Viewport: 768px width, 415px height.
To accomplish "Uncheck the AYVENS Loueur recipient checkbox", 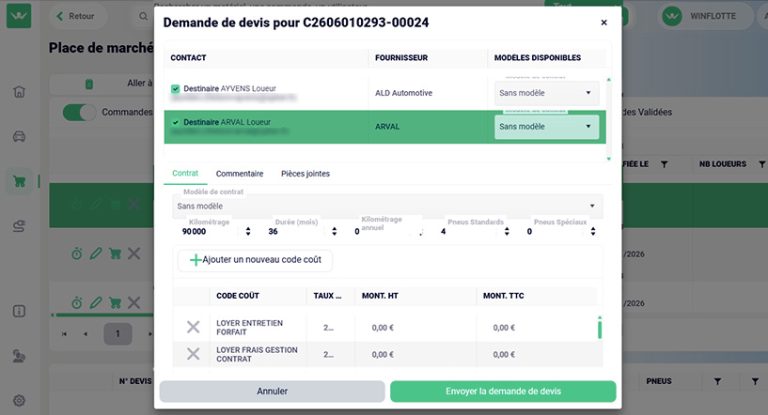I will click(175, 89).
